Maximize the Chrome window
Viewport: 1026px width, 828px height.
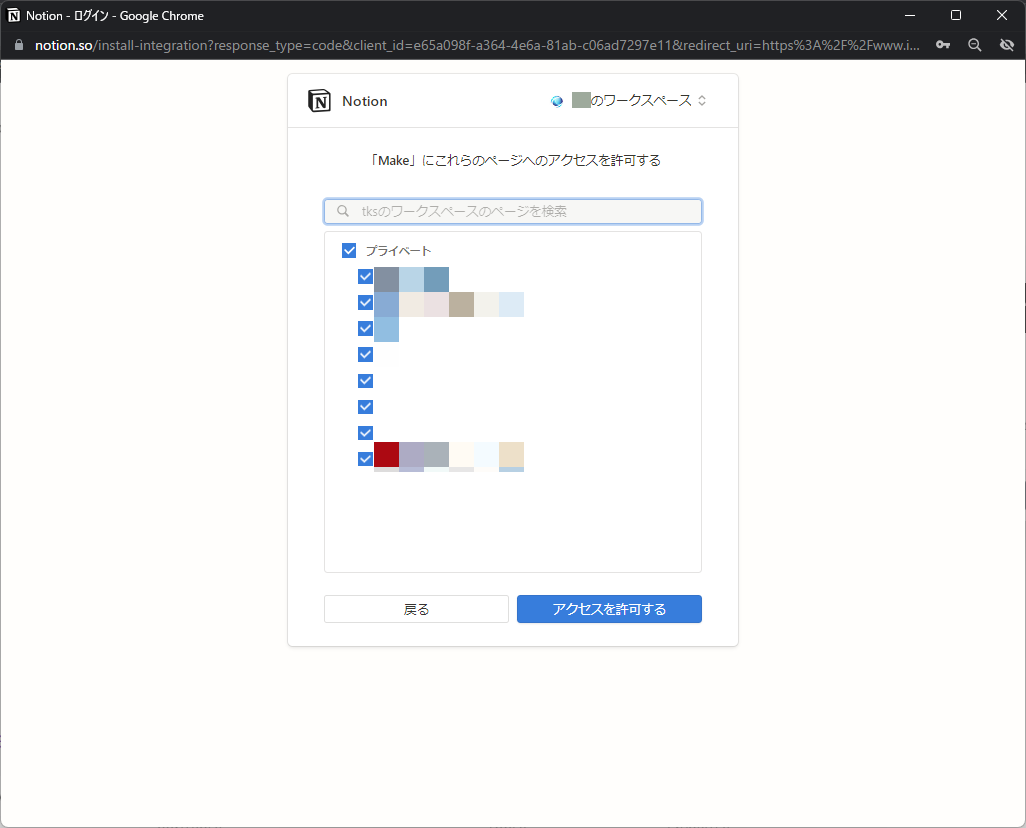click(x=955, y=16)
